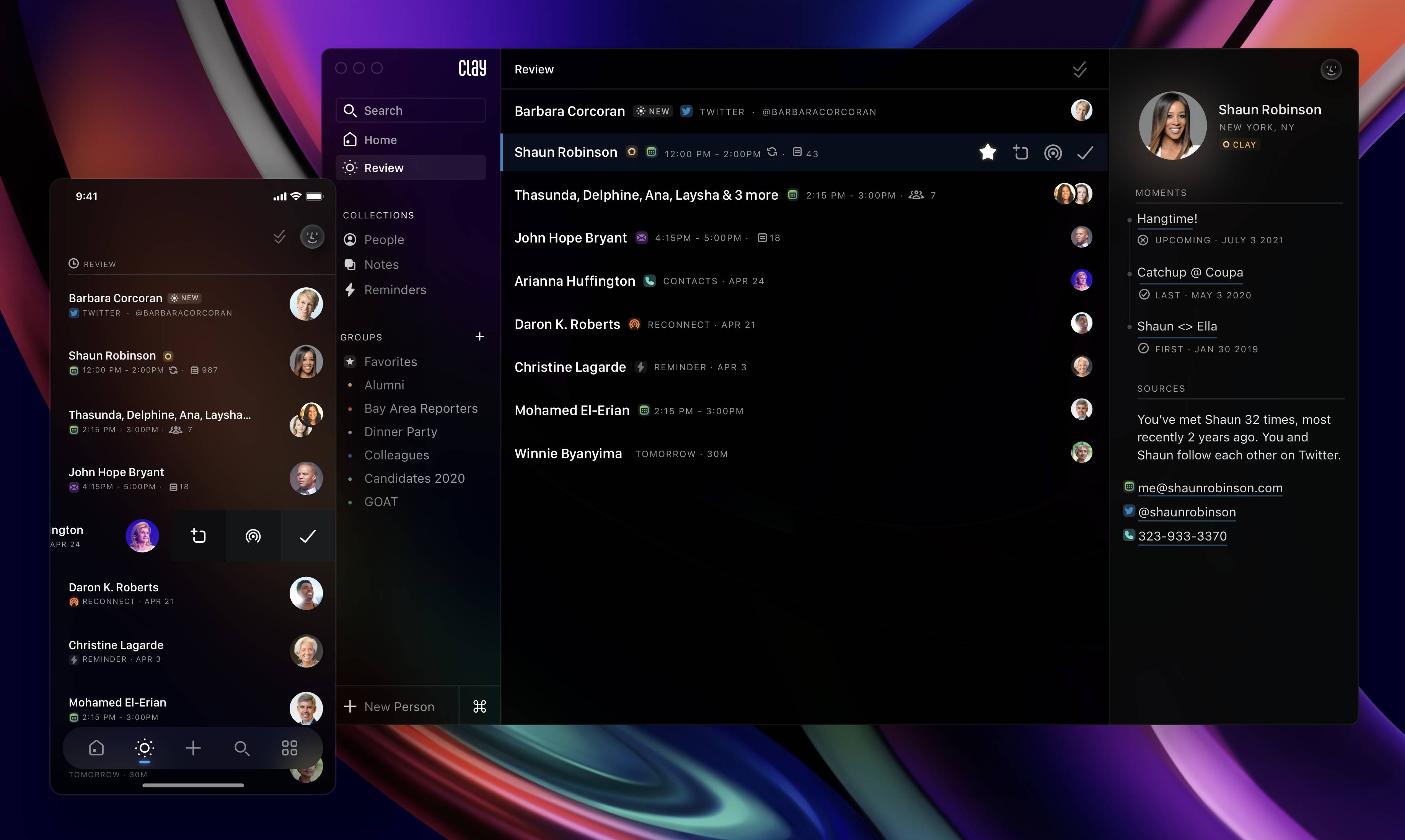Open the smiley account menu in profile panel
Viewport: 1405px width, 840px height.
pos(1331,70)
